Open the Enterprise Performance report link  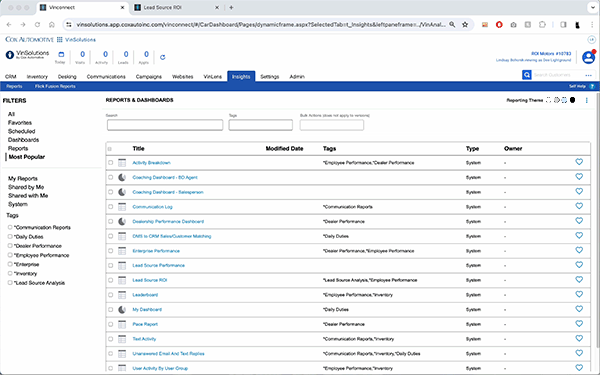[x=156, y=251]
